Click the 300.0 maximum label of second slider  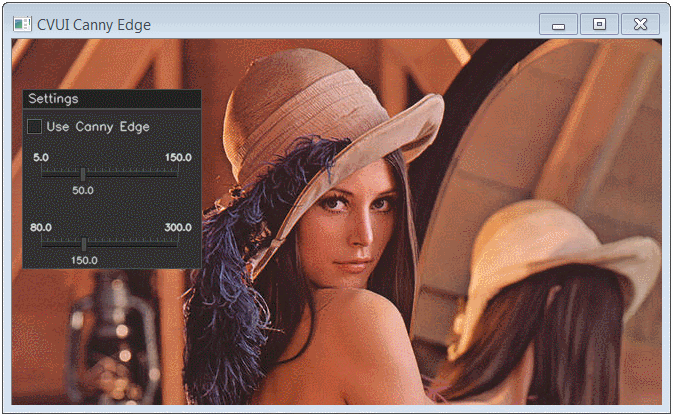click(178, 227)
